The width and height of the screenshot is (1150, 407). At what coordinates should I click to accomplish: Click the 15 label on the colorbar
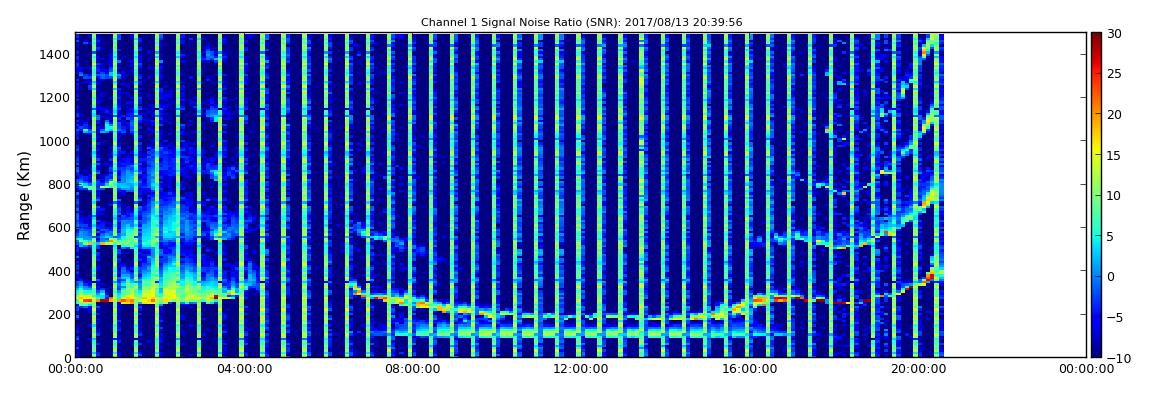click(x=1115, y=155)
